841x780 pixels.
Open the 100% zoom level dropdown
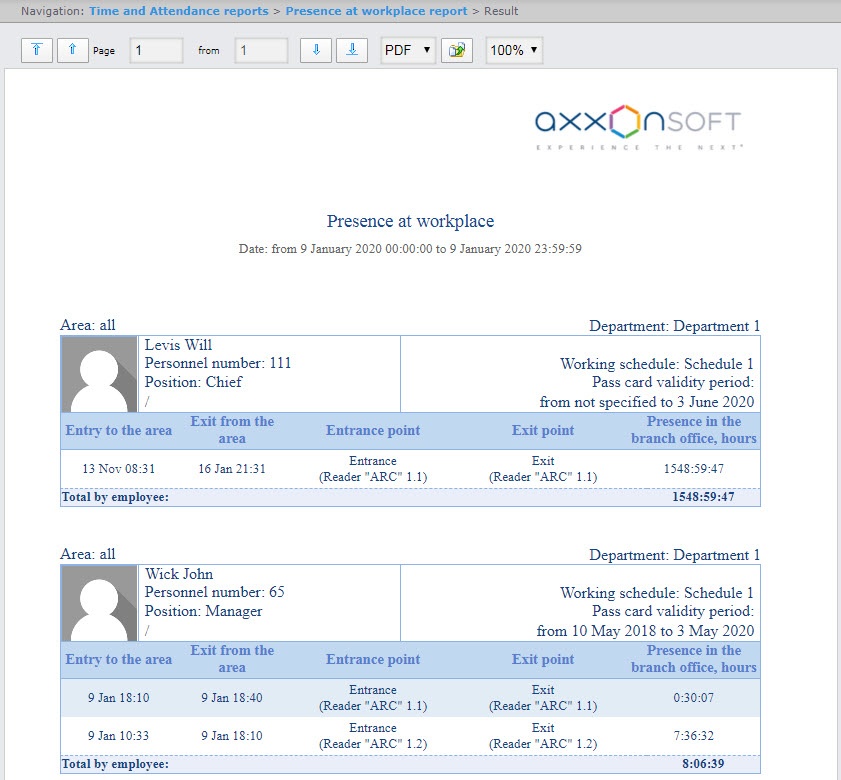[x=514, y=50]
